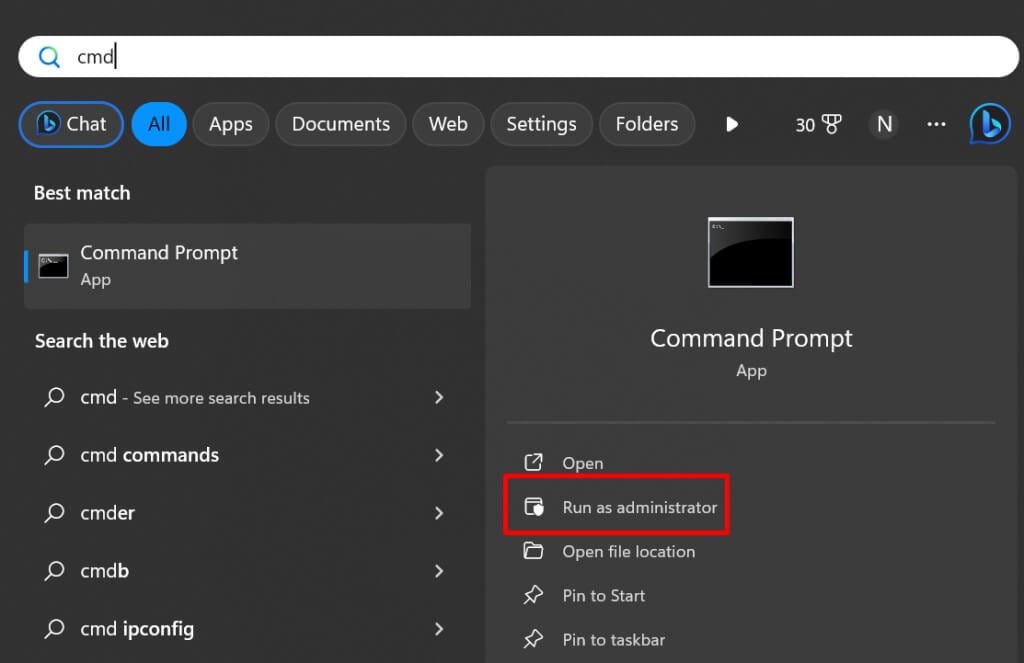Expand the cmd commands suggestion arrow
Image resolution: width=1024 pixels, height=663 pixels.
tap(438, 455)
